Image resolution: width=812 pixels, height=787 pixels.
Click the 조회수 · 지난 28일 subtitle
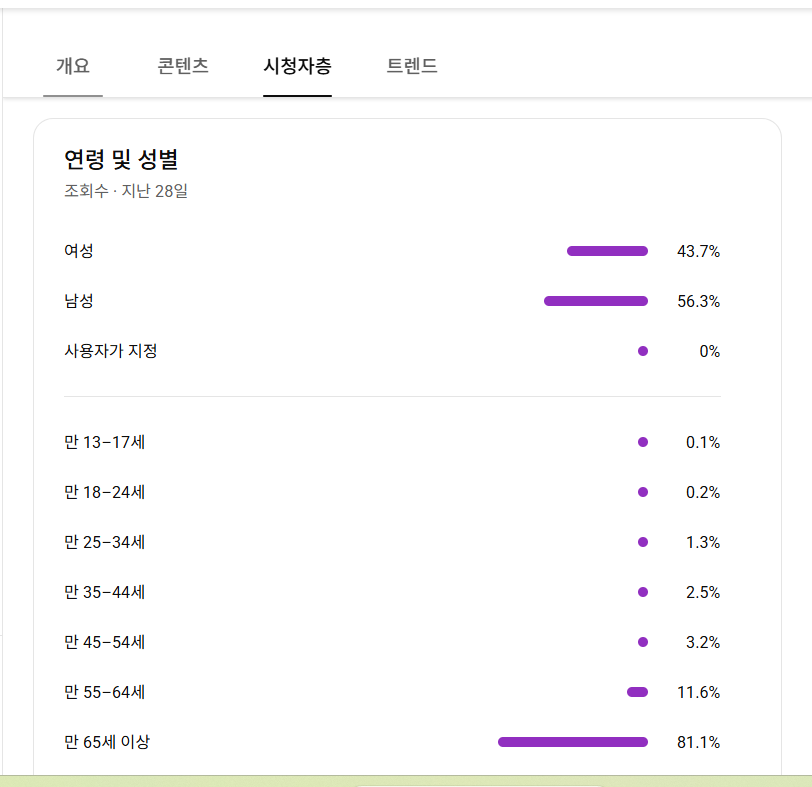click(126, 190)
